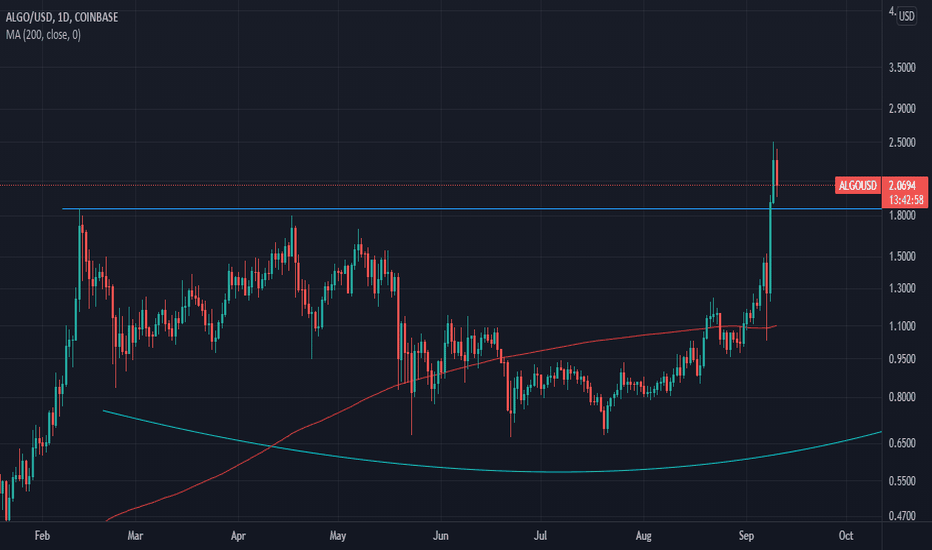Click the May label on time axis
Screen dimensions: 932x550
tap(338, 536)
